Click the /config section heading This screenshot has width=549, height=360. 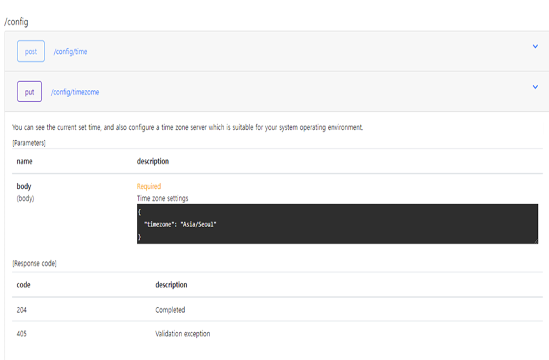tap(16, 22)
